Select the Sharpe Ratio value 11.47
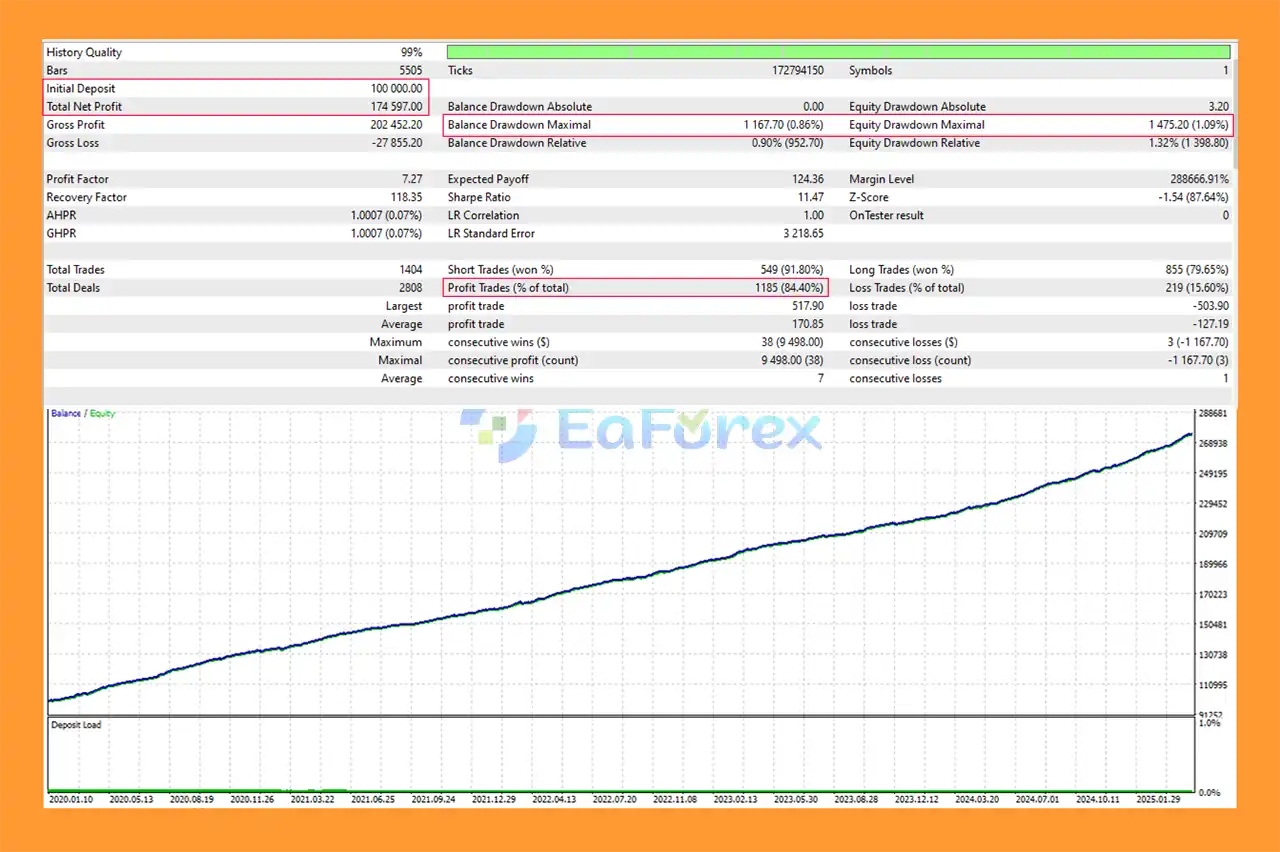 coord(811,197)
